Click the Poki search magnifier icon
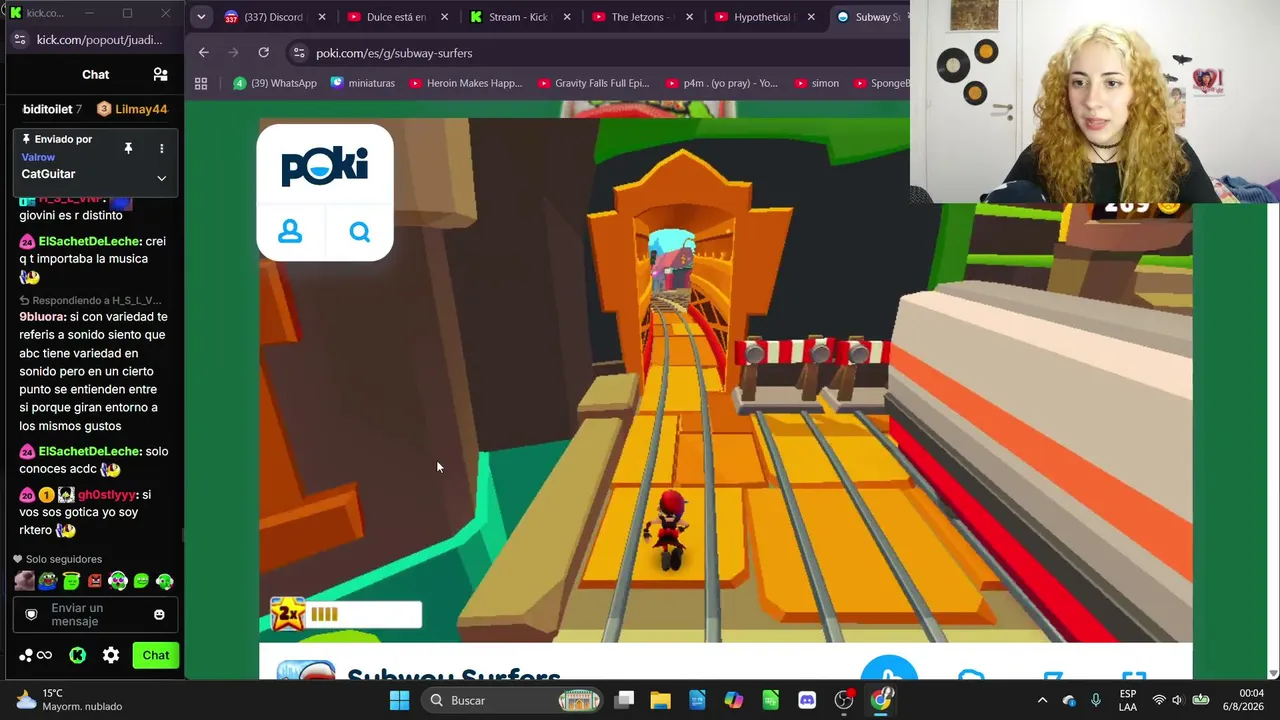This screenshot has width=1280, height=720. pos(360,232)
